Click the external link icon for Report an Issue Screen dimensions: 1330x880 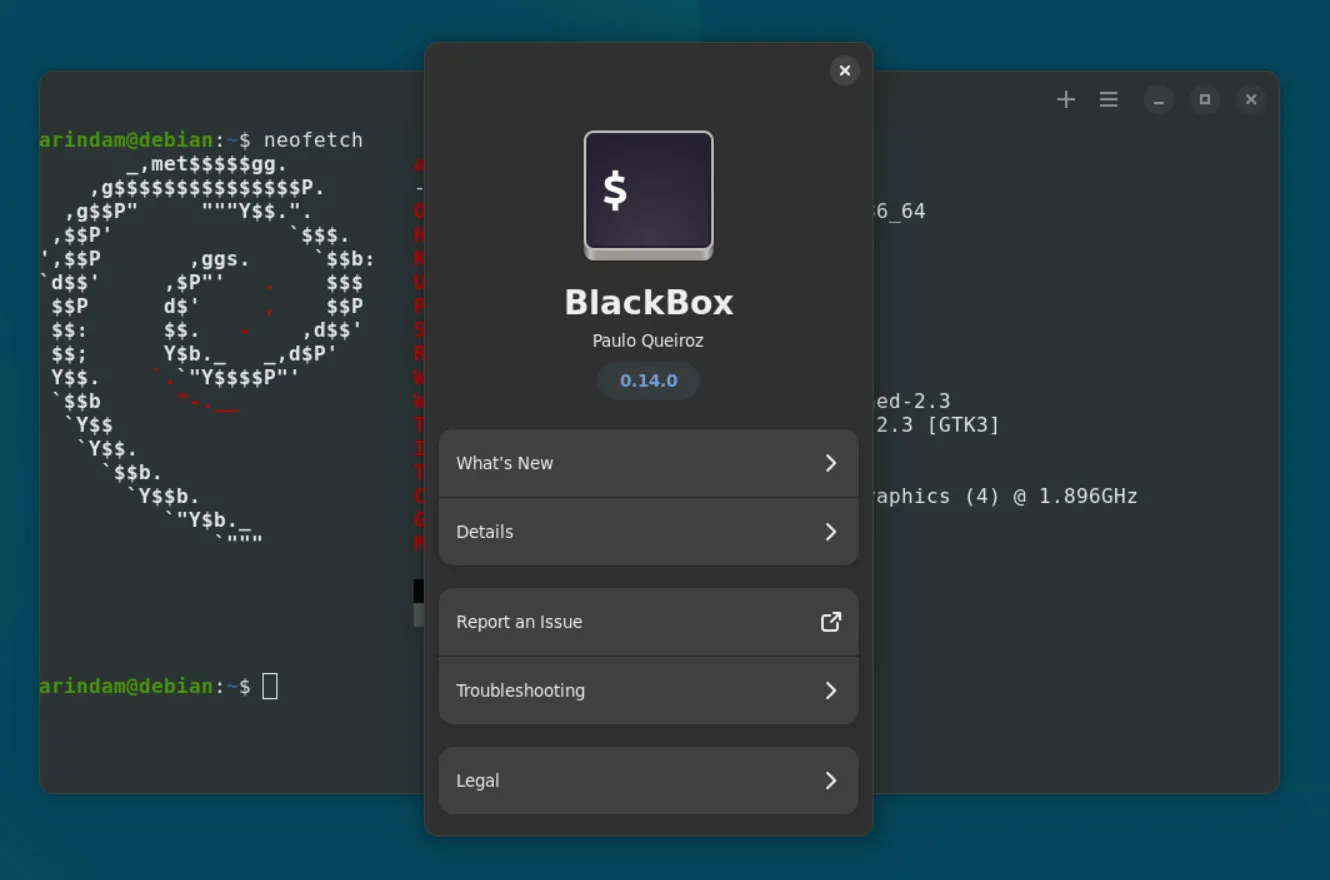(830, 622)
